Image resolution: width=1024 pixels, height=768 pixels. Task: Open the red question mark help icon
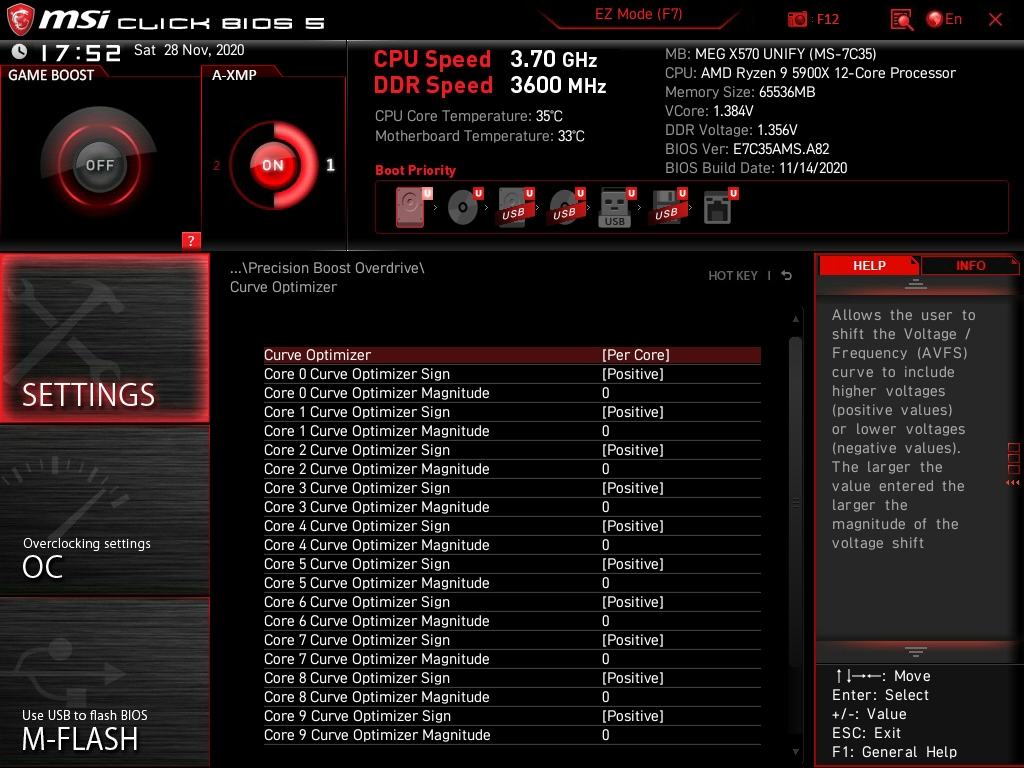[x=191, y=240]
